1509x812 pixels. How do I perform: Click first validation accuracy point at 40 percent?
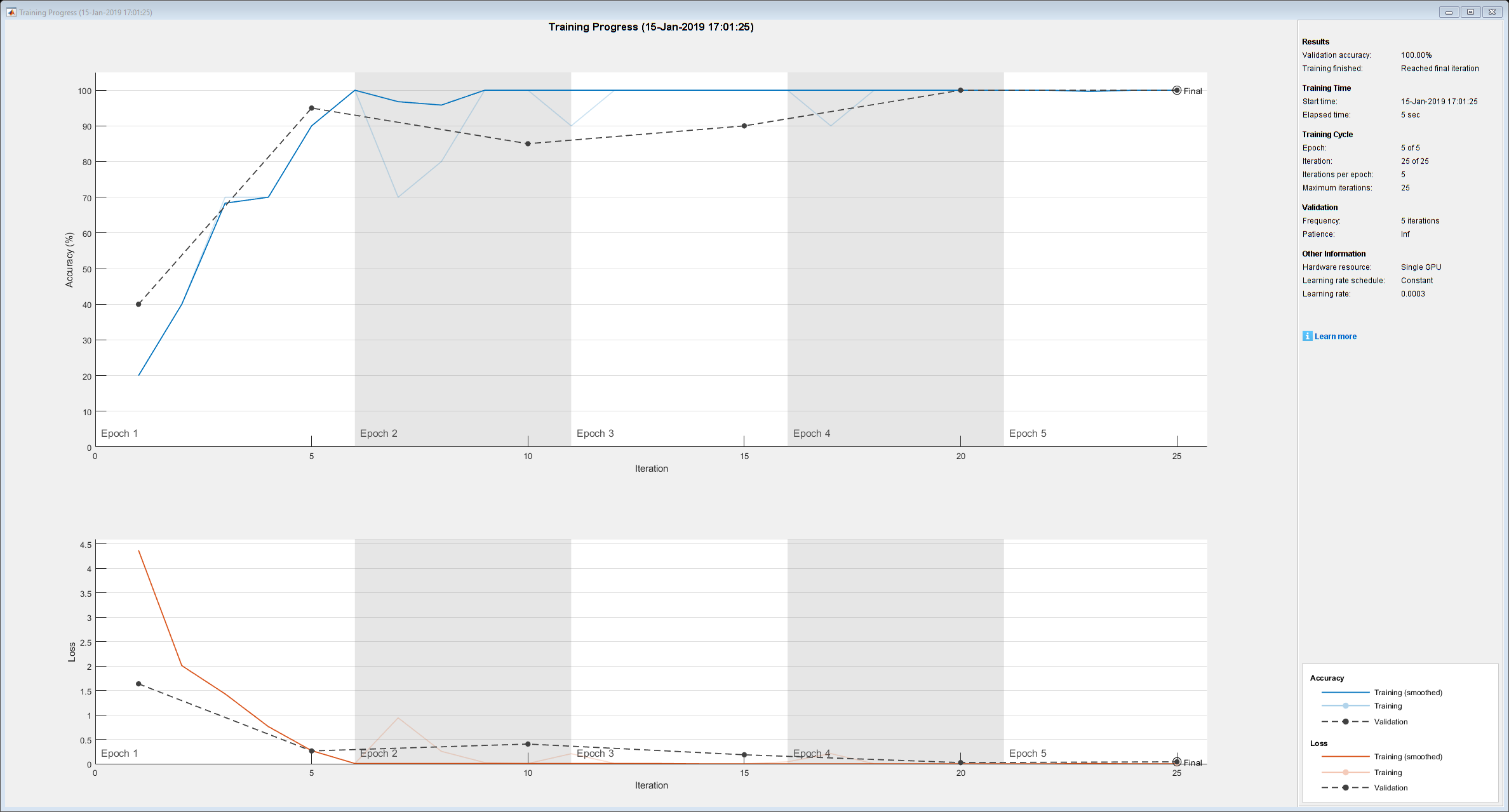pyautogui.click(x=138, y=304)
